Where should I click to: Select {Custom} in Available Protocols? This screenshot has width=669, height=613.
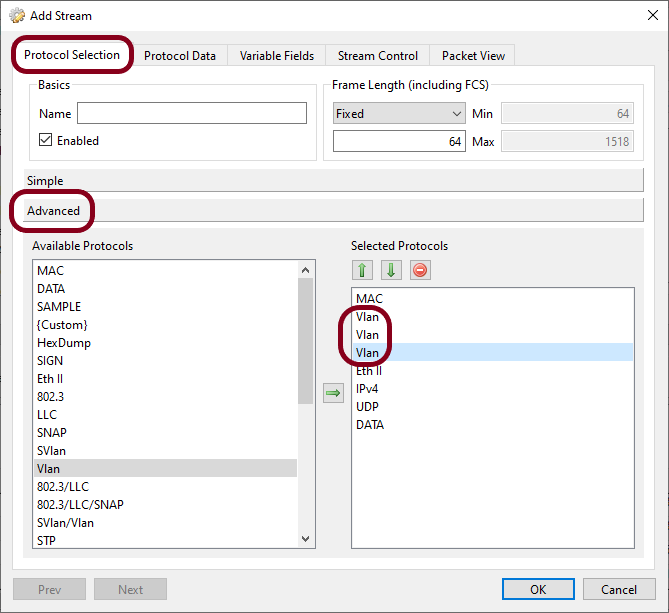[166, 325]
